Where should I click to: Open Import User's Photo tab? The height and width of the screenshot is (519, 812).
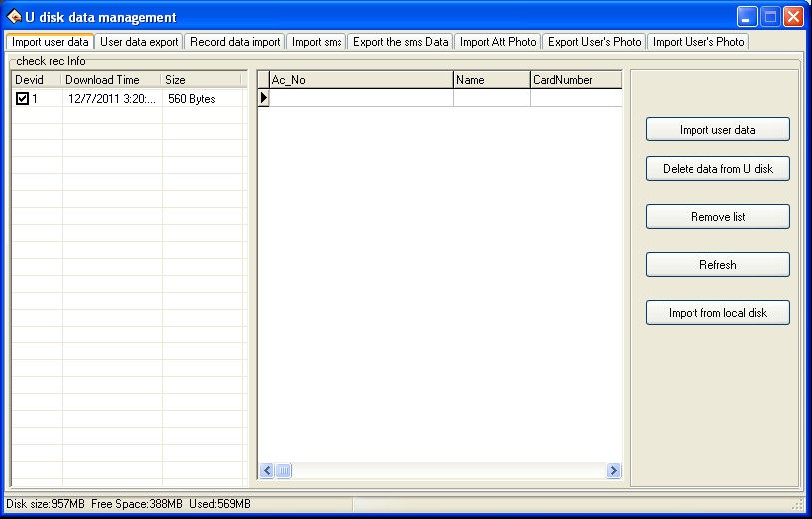698,42
